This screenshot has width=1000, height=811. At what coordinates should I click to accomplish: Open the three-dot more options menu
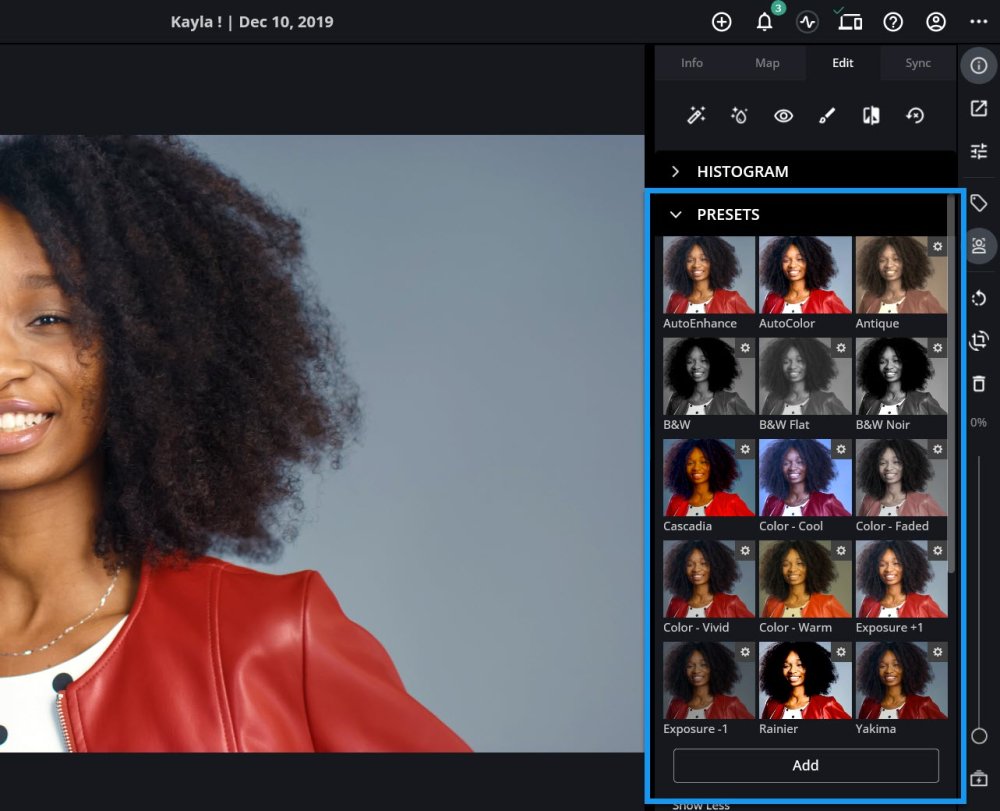[x=978, y=22]
